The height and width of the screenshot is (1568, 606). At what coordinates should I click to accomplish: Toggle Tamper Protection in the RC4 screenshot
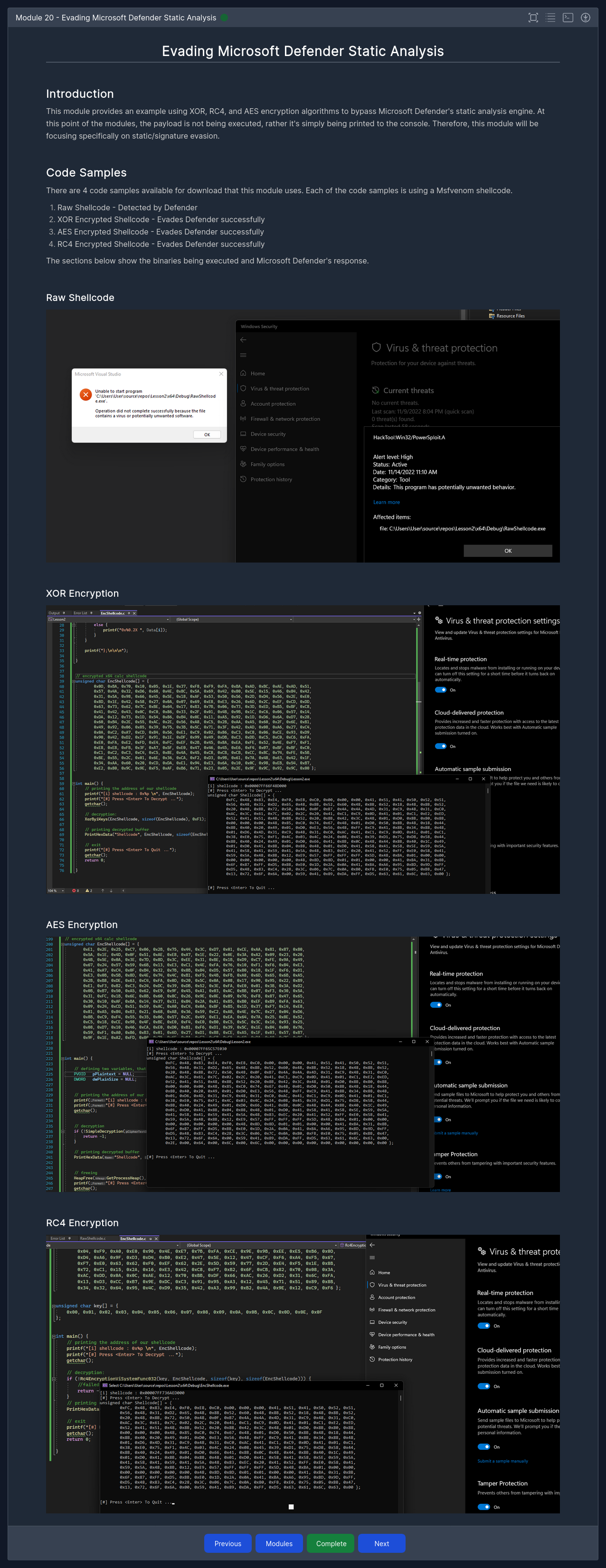(x=484, y=1507)
